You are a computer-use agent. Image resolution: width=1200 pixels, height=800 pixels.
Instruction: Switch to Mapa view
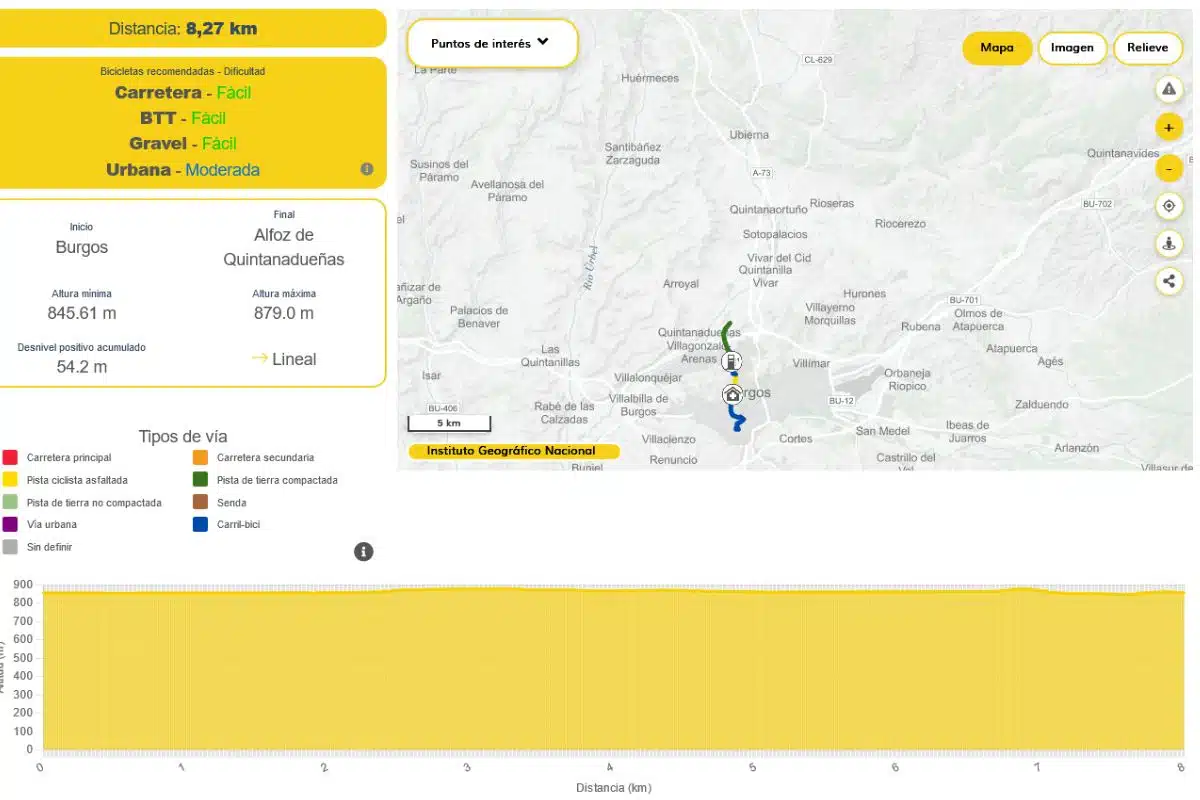coord(996,48)
